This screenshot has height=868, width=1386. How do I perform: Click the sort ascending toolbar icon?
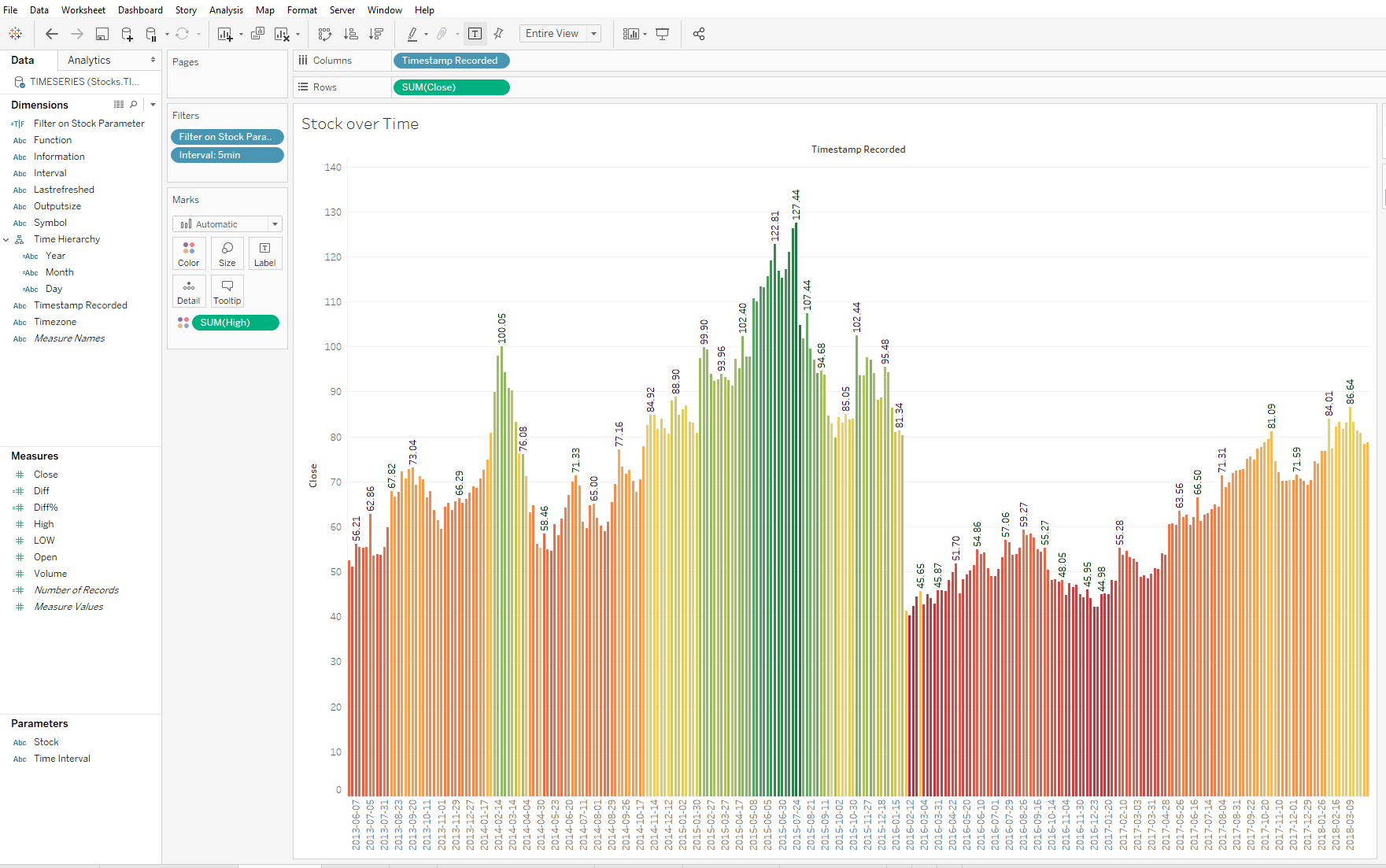pyautogui.click(x=351, y=34)
